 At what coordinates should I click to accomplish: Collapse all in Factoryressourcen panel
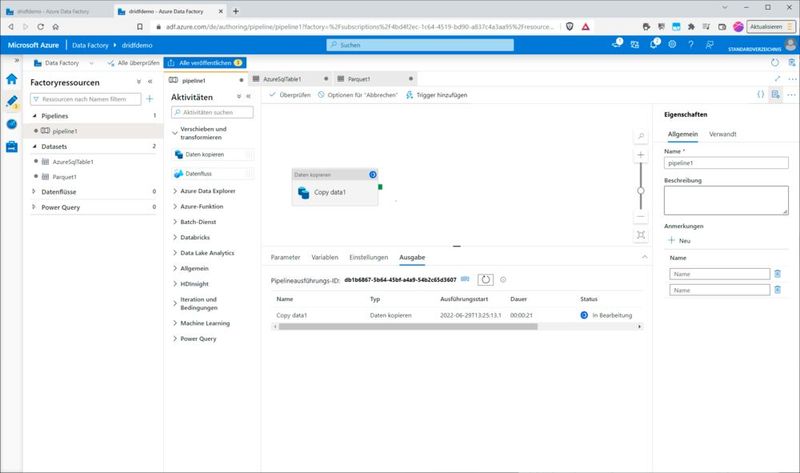tap(139, 82)
